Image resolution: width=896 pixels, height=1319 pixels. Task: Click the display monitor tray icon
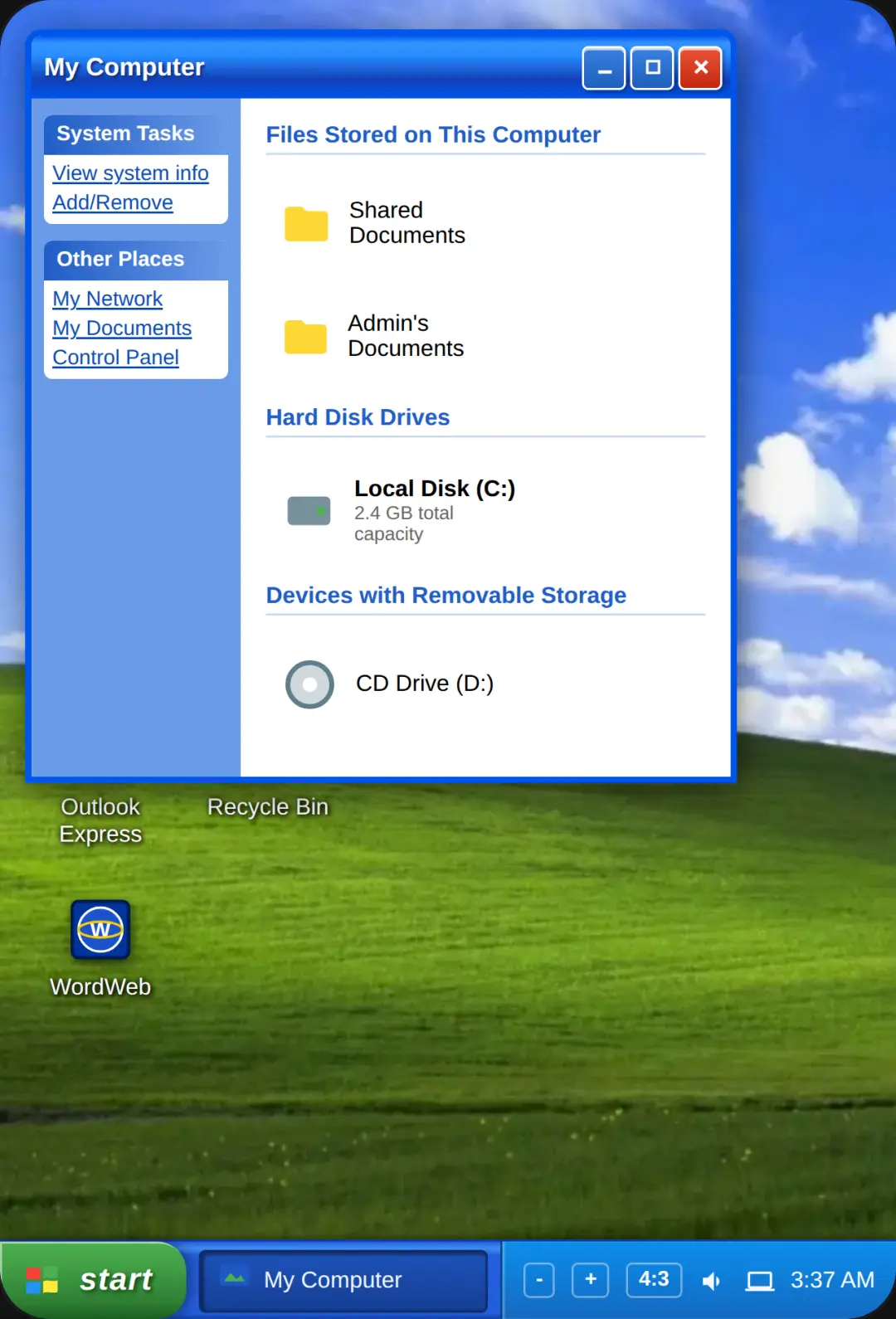pyautogui.click(x=759, y=1282)
